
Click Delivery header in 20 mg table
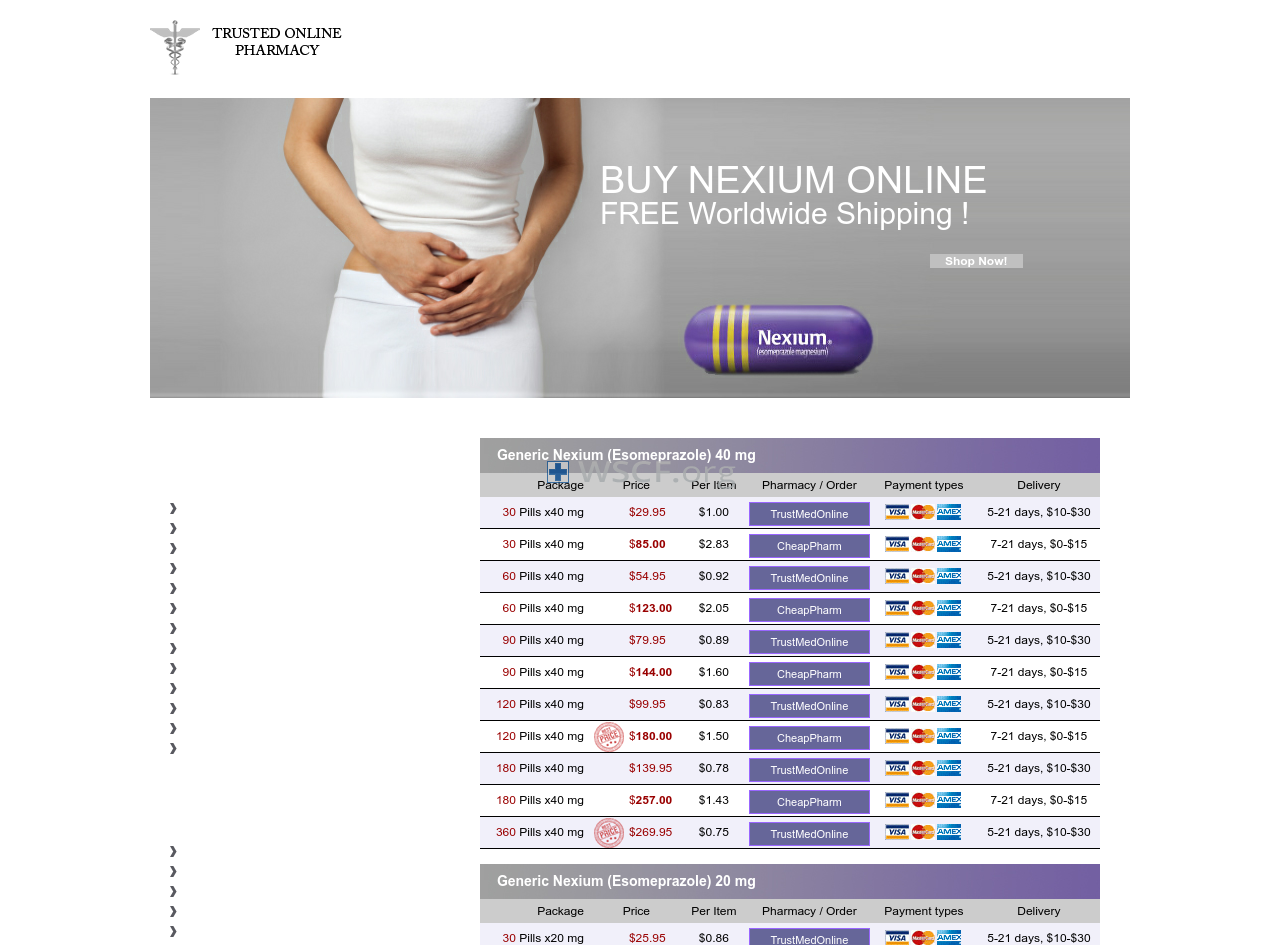click(x=1039, y=911)
